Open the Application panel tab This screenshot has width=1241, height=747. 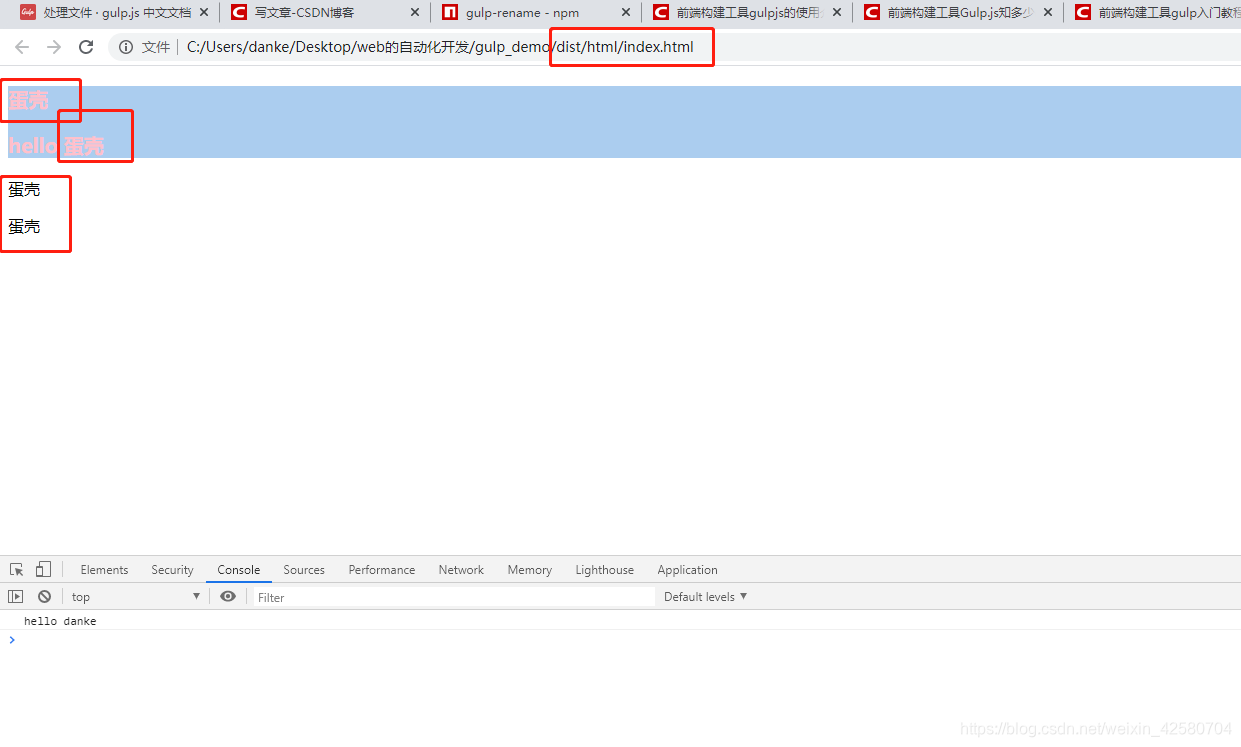[x=687, y=570]
